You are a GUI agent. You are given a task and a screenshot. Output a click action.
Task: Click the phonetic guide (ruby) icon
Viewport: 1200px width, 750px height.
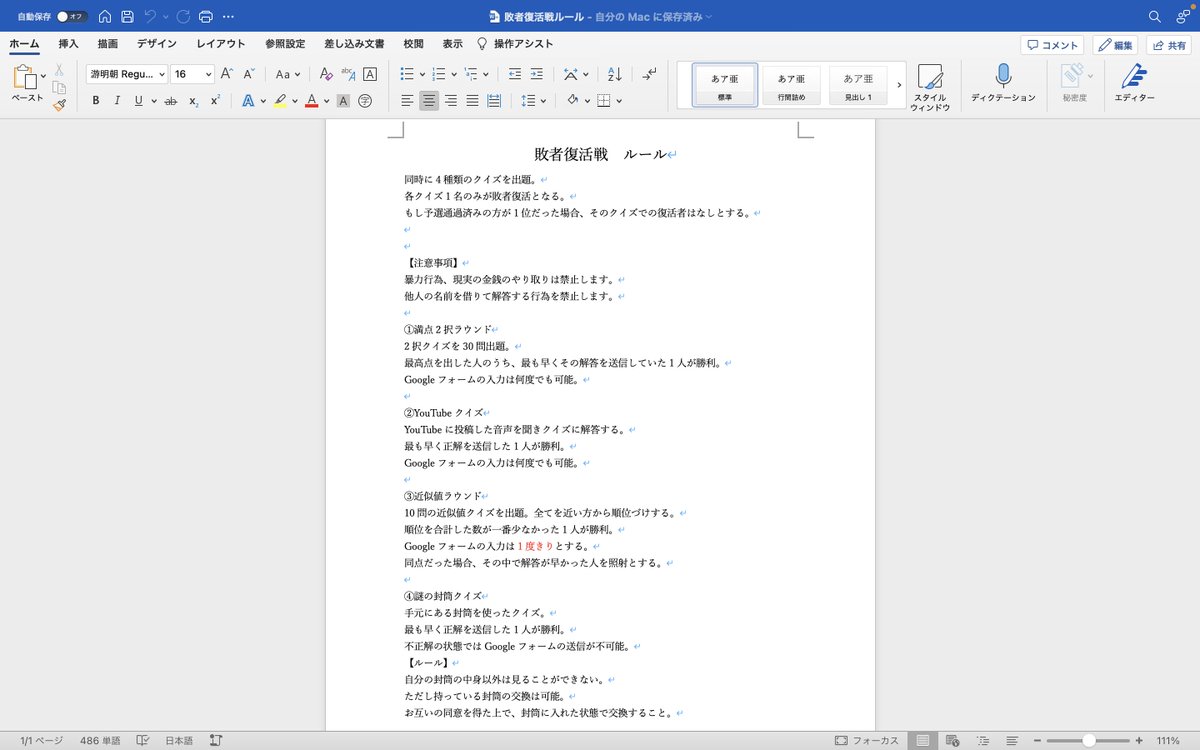[348, 74]
